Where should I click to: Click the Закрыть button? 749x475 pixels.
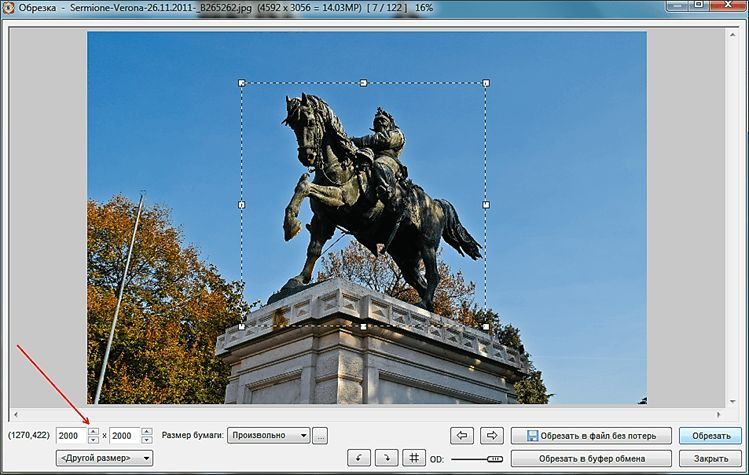[x=711, y=458]
